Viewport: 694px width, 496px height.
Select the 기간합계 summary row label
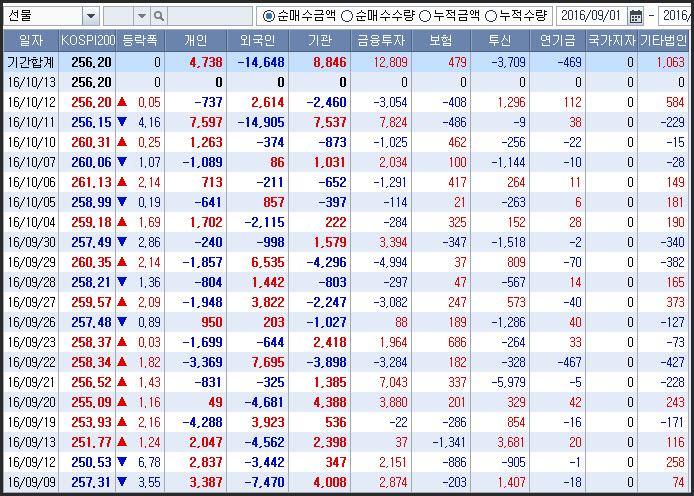click(x=31, y=62)
